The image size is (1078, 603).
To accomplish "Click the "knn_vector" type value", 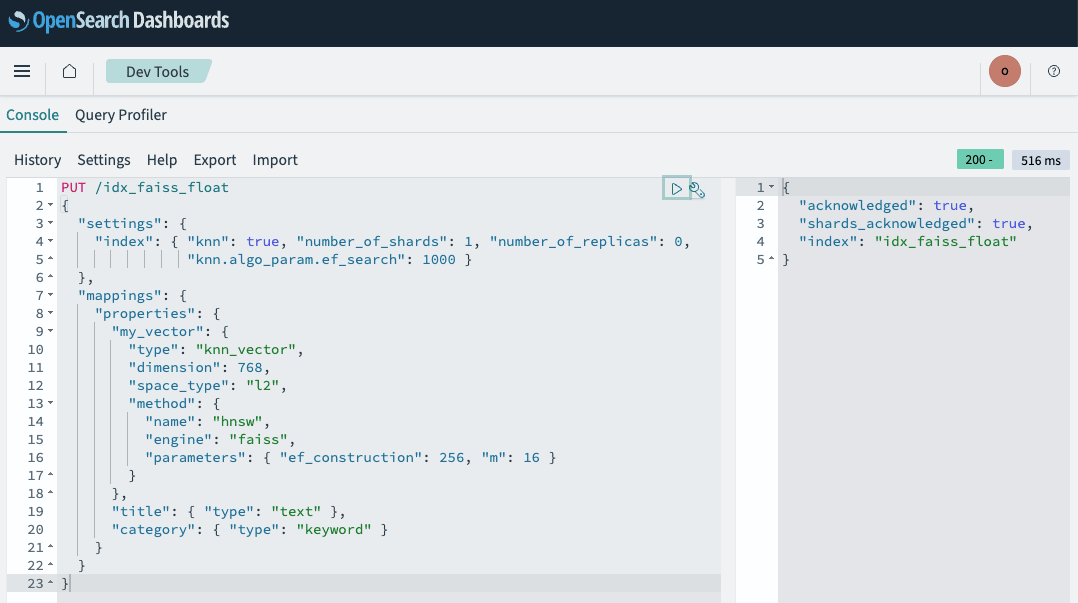I will point(246,349).
